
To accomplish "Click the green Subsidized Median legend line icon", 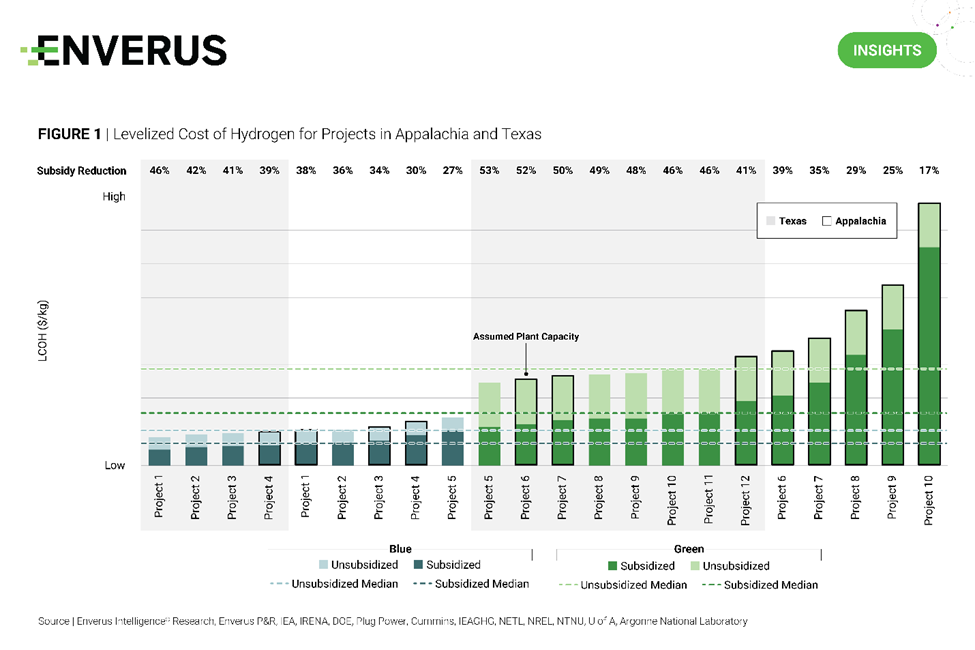I will pyautogui.click(x=711, y=584).
